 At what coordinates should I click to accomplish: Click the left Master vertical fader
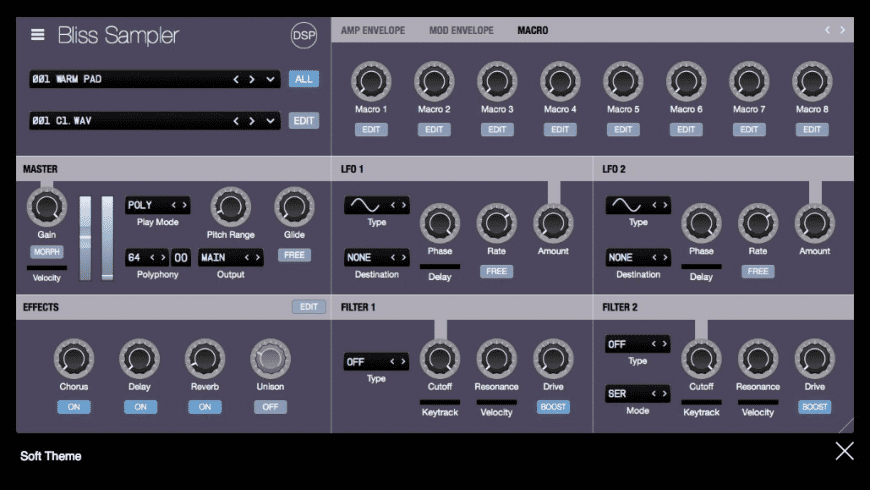pyautogui.click(x=85, y=238)
